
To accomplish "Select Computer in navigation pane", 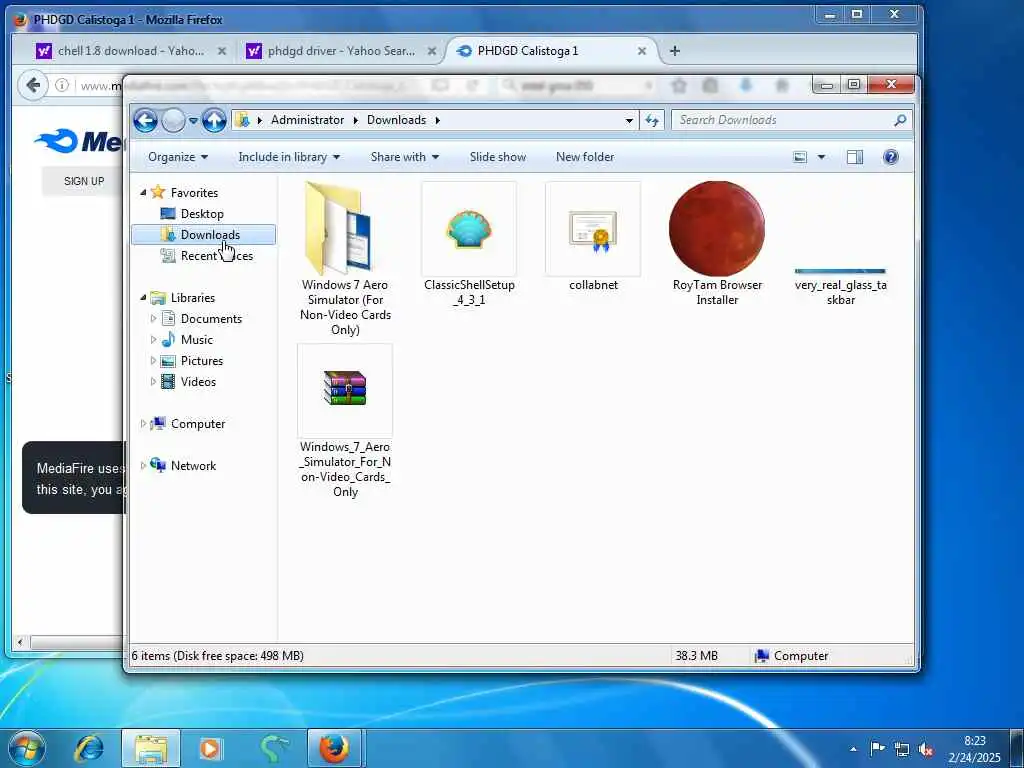I will 197,424.
